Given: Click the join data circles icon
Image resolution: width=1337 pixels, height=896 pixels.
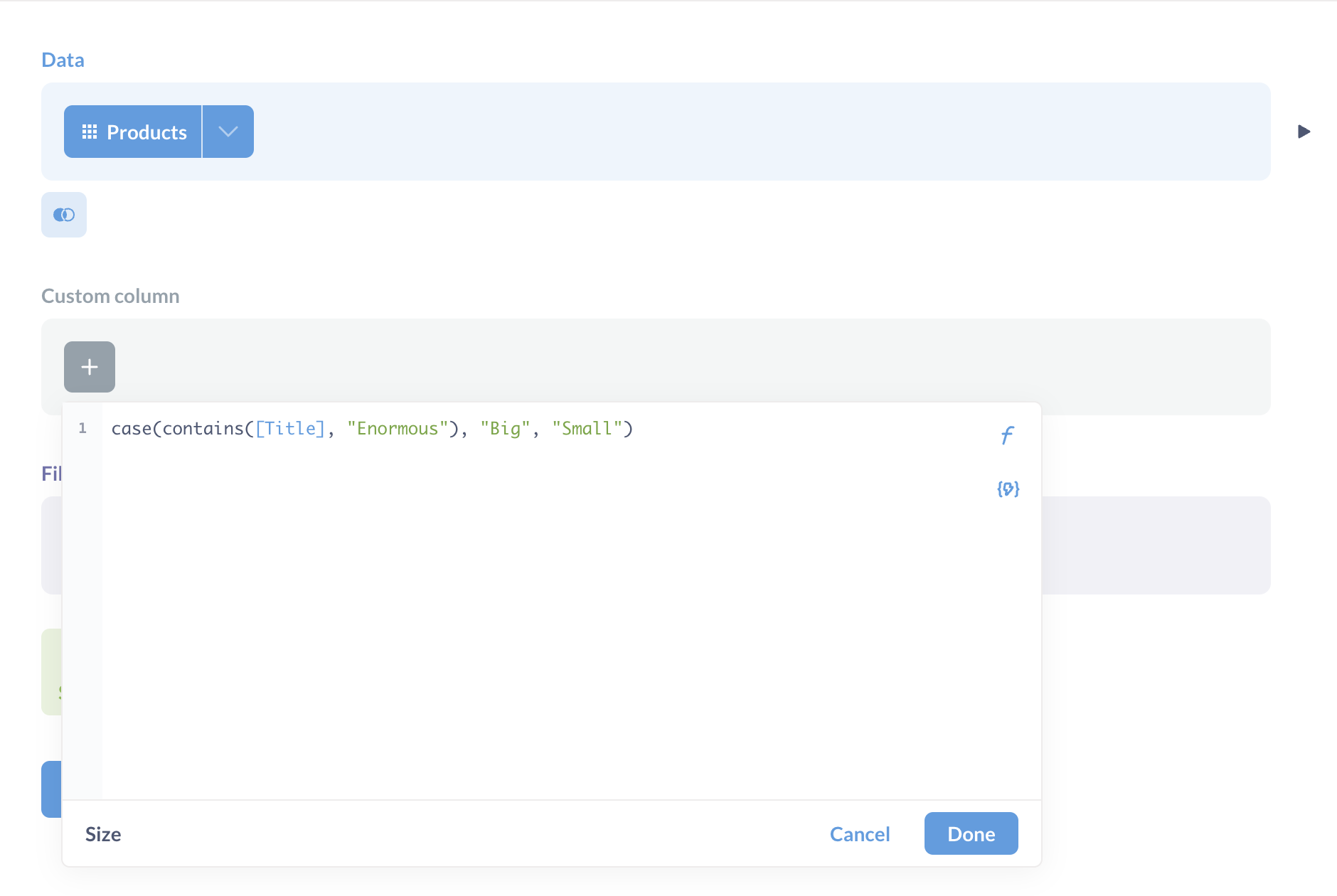Looking at the screenshot, I should [x=64, y=215].
